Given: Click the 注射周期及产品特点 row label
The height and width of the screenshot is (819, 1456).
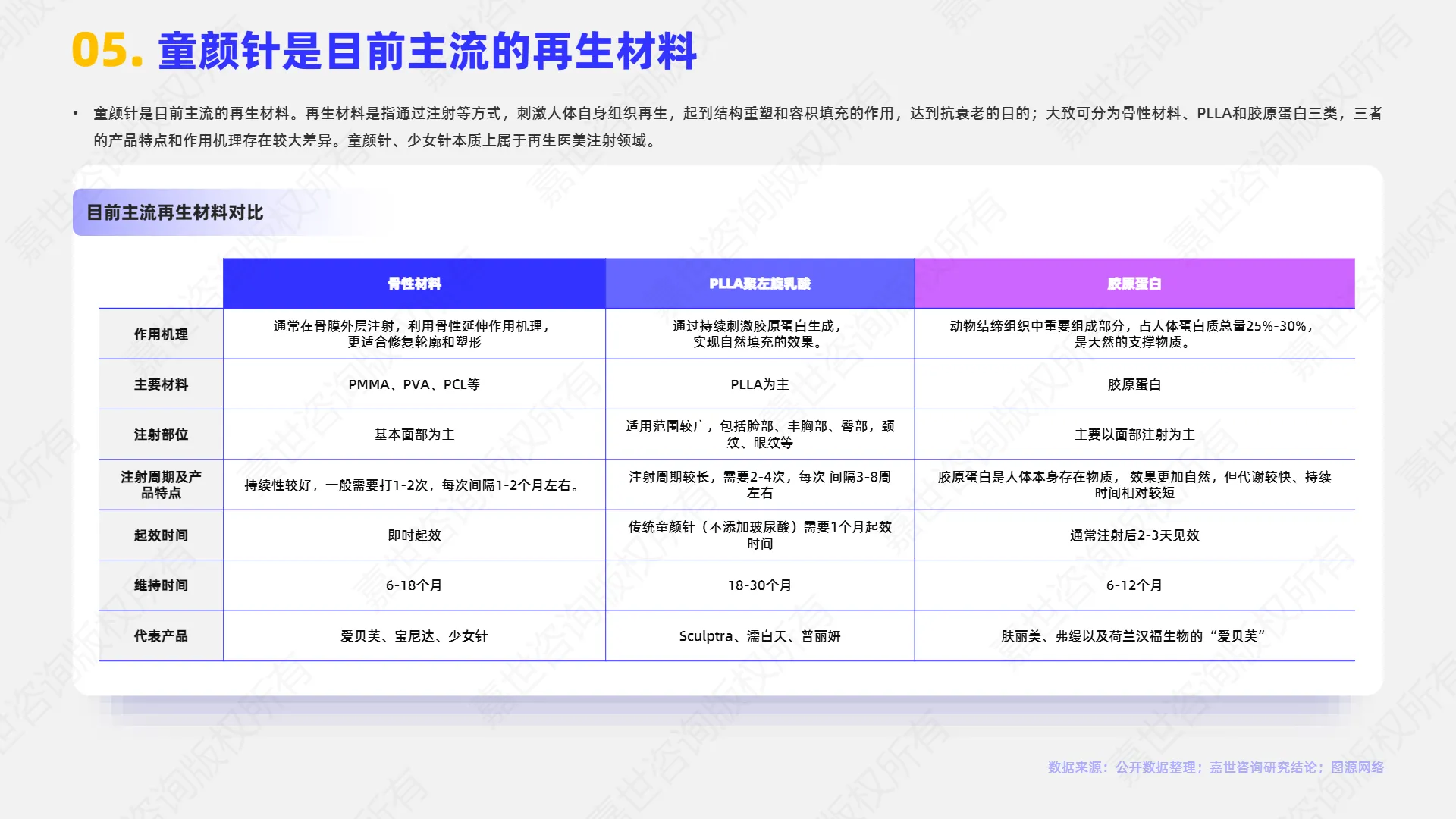Looking at the screenshot, I should coord(160,485).
